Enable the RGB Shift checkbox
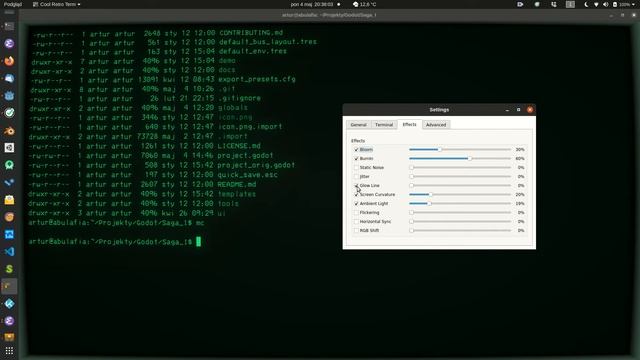The height and width of the screenshot is (360, 640). (x=356, y=231)
